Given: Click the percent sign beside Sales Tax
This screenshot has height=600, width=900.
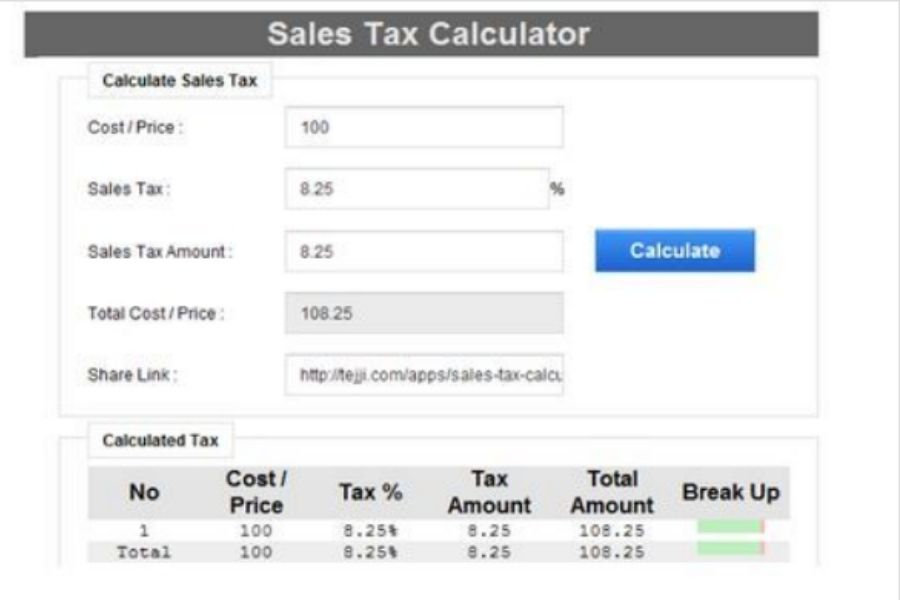Looking at the screenshot, I should (x=557, y=189).
